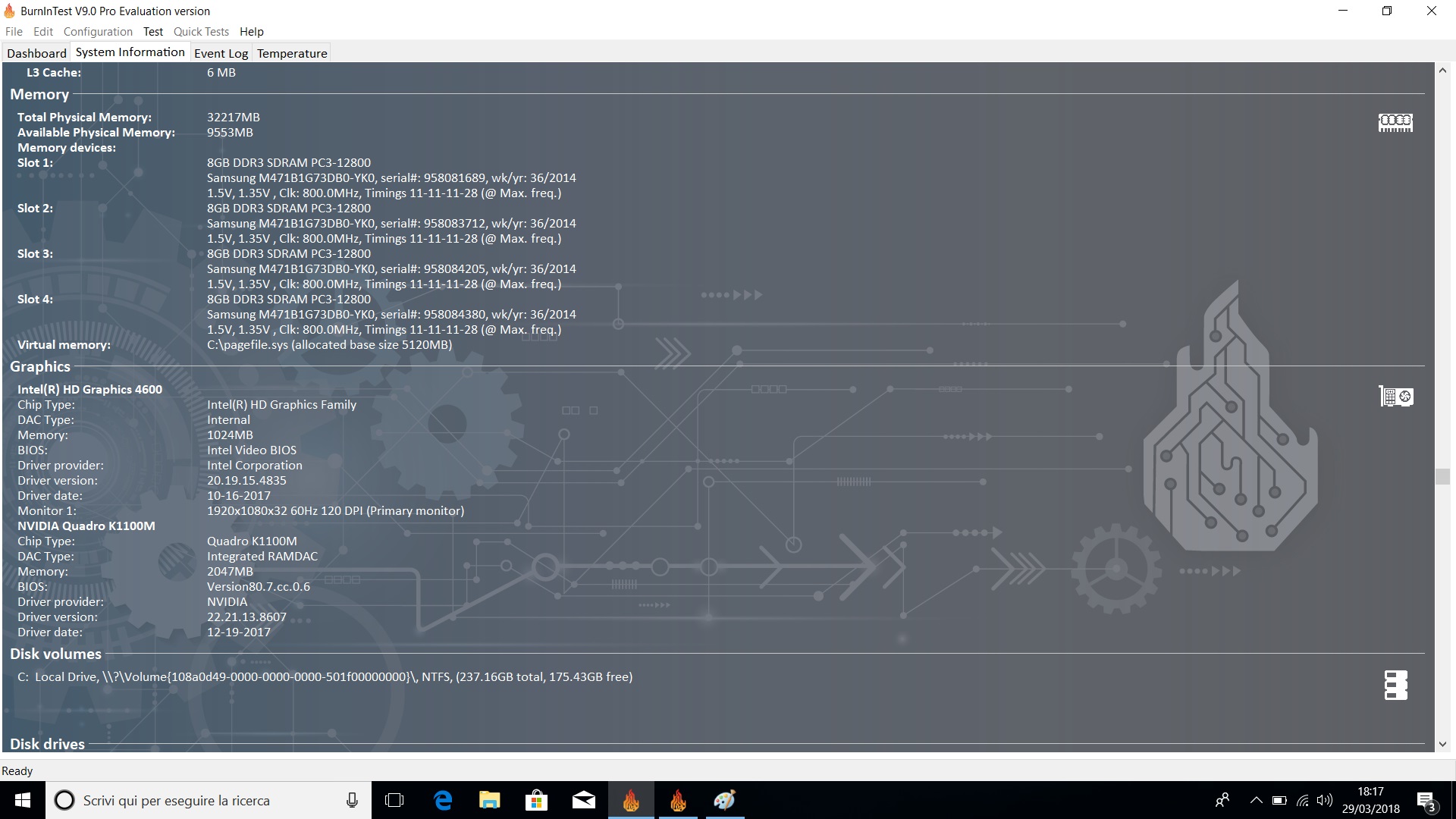1456x819 pixels.
Task: Click the Available Physical Memory value 9553MB
Action: click(230, 132)
